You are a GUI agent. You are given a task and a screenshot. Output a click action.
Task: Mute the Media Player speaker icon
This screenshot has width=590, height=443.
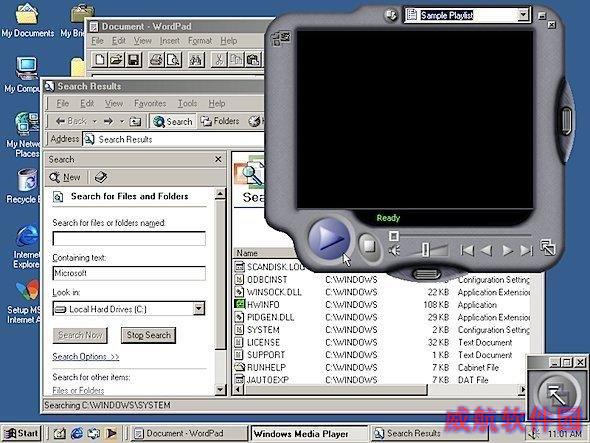coord(394,250)
